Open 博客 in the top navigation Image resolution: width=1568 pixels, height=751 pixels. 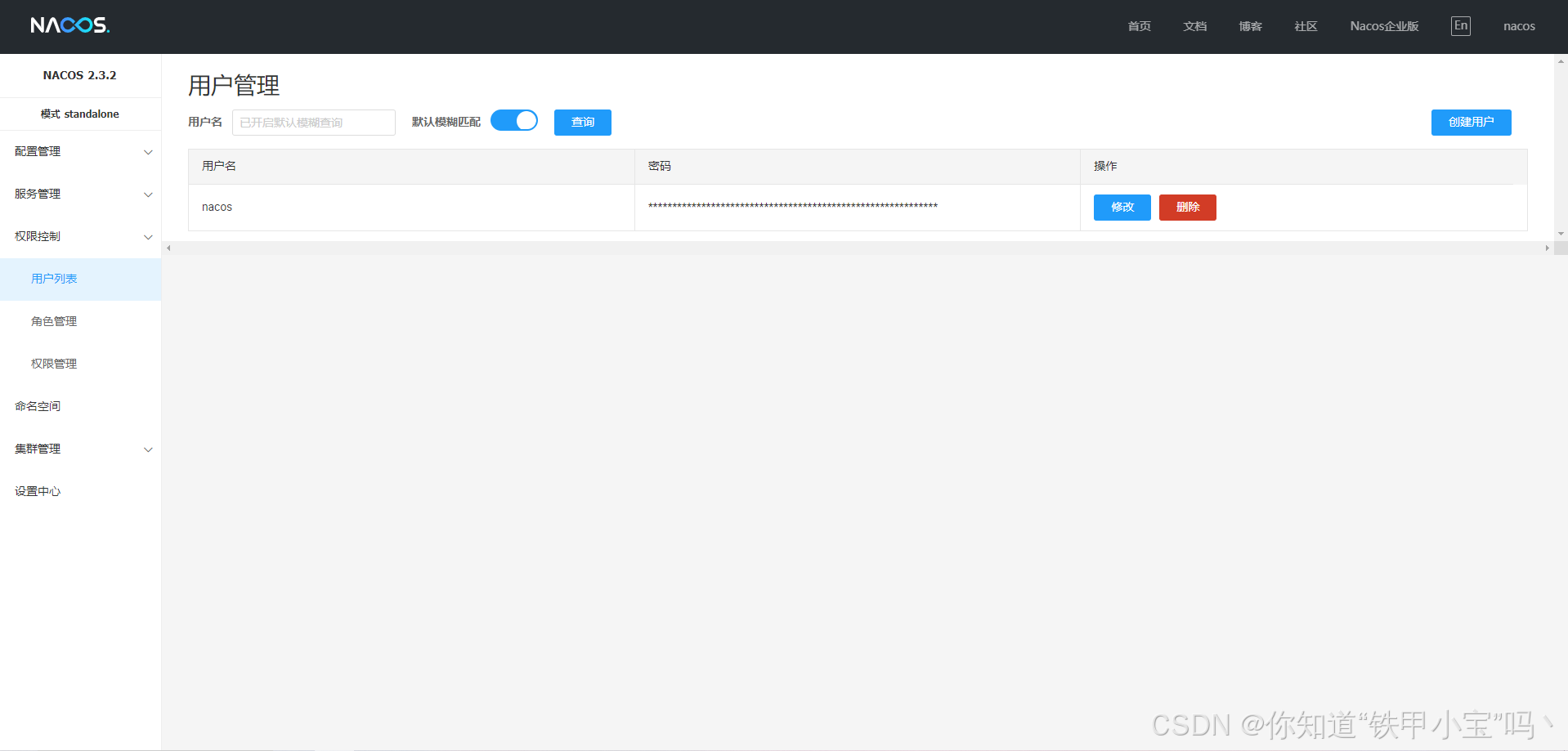click(1250, 26)
